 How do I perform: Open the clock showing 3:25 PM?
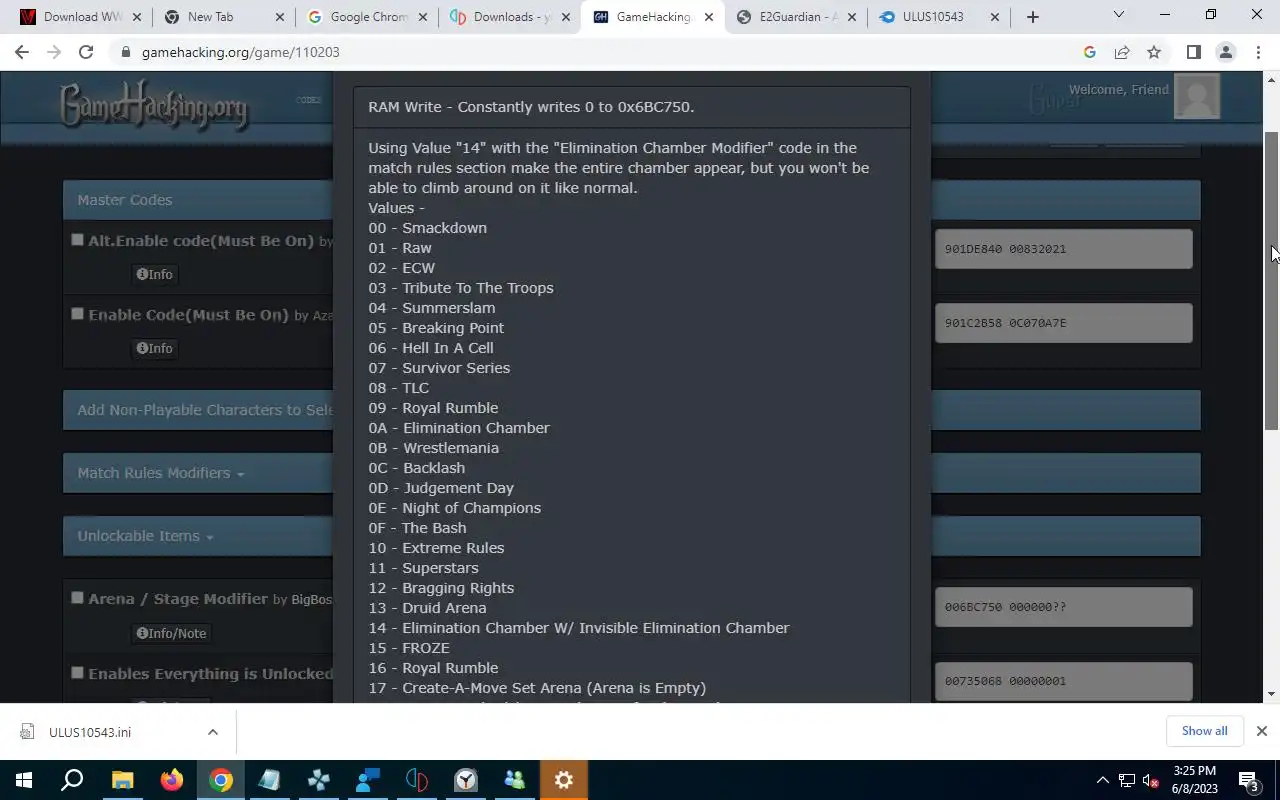tap(1194, 780)
